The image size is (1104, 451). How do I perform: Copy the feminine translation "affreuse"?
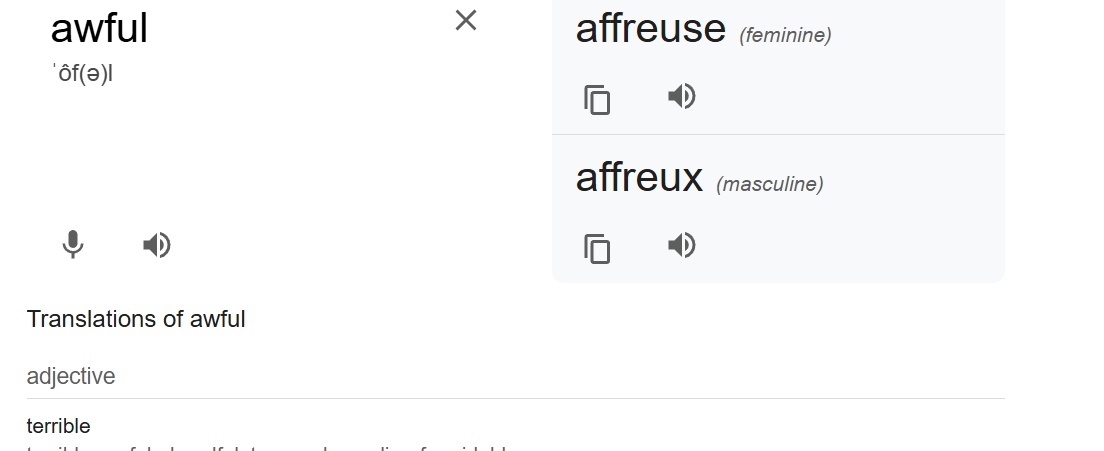pyautogui.click(x=597, y=99)
